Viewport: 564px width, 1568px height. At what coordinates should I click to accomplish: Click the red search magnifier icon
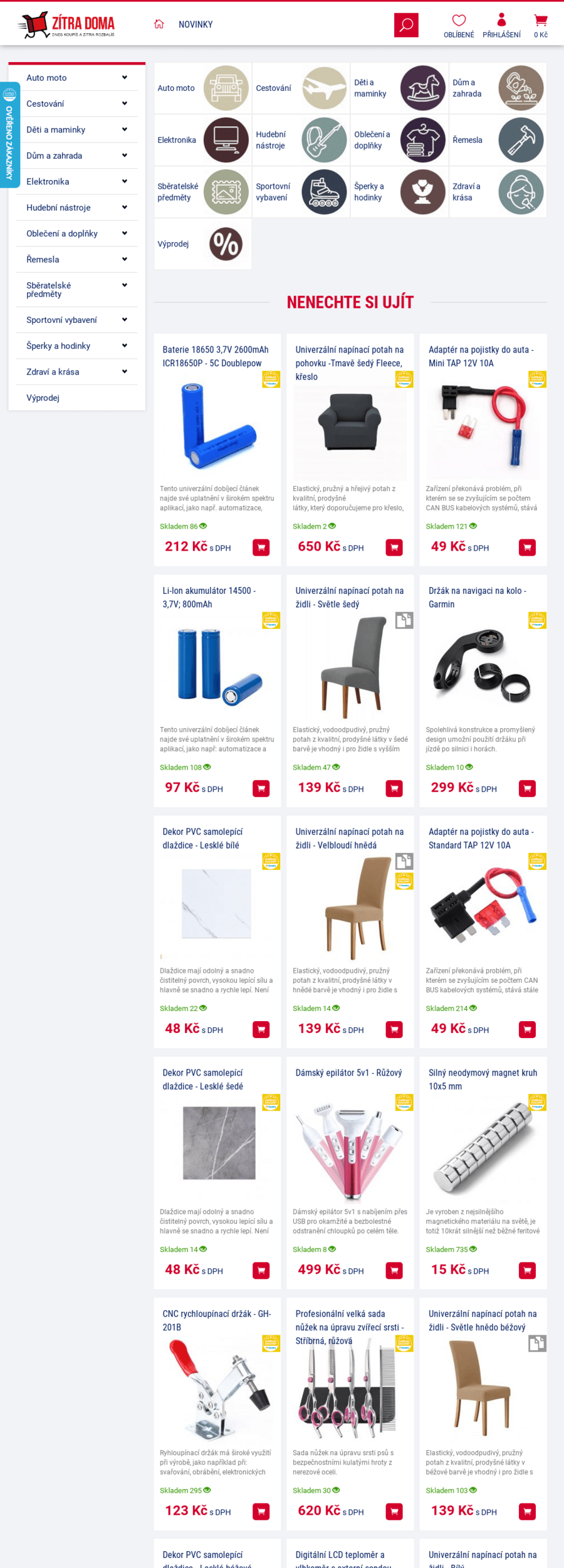[x=406, y=25]
